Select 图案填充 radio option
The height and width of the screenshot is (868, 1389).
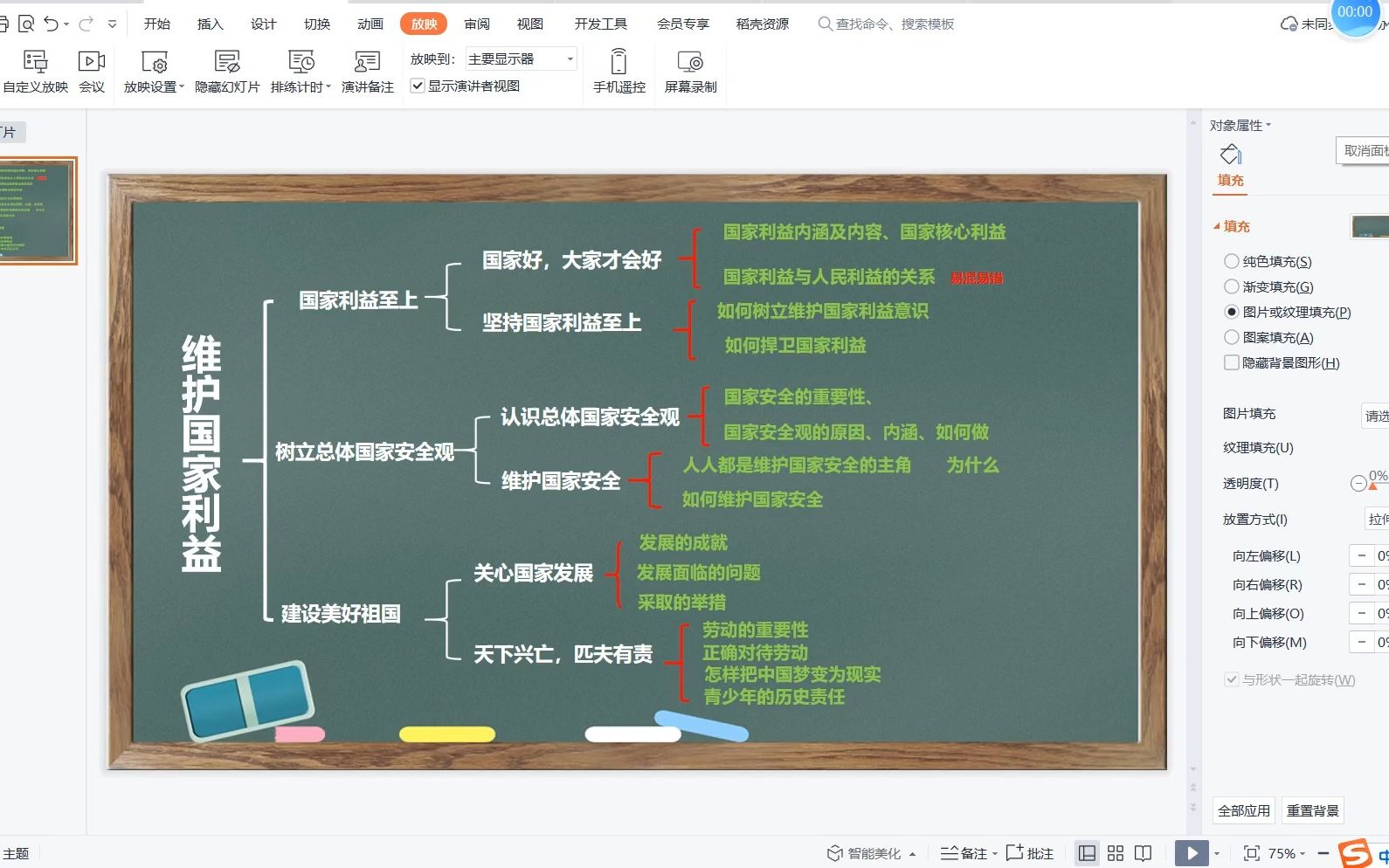coord(1232,337)
